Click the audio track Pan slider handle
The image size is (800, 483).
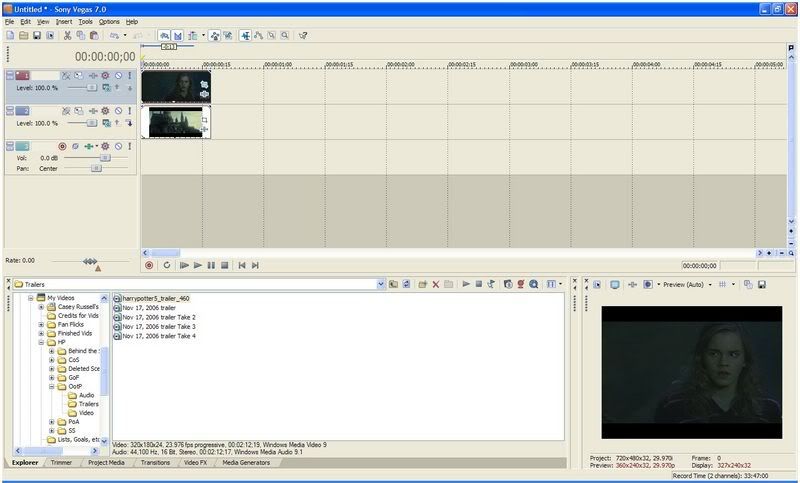[96, 168]
